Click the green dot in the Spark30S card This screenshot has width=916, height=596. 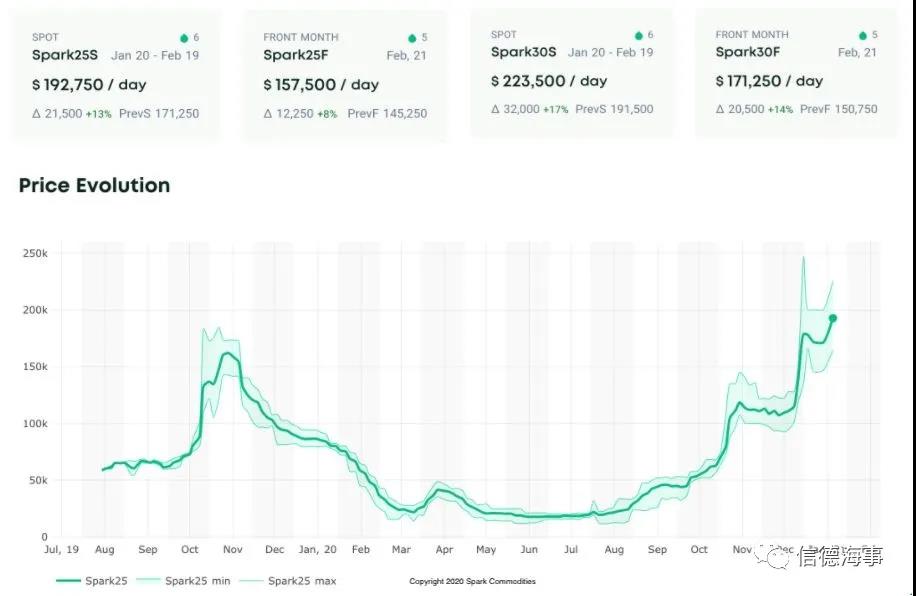point(638,36)
